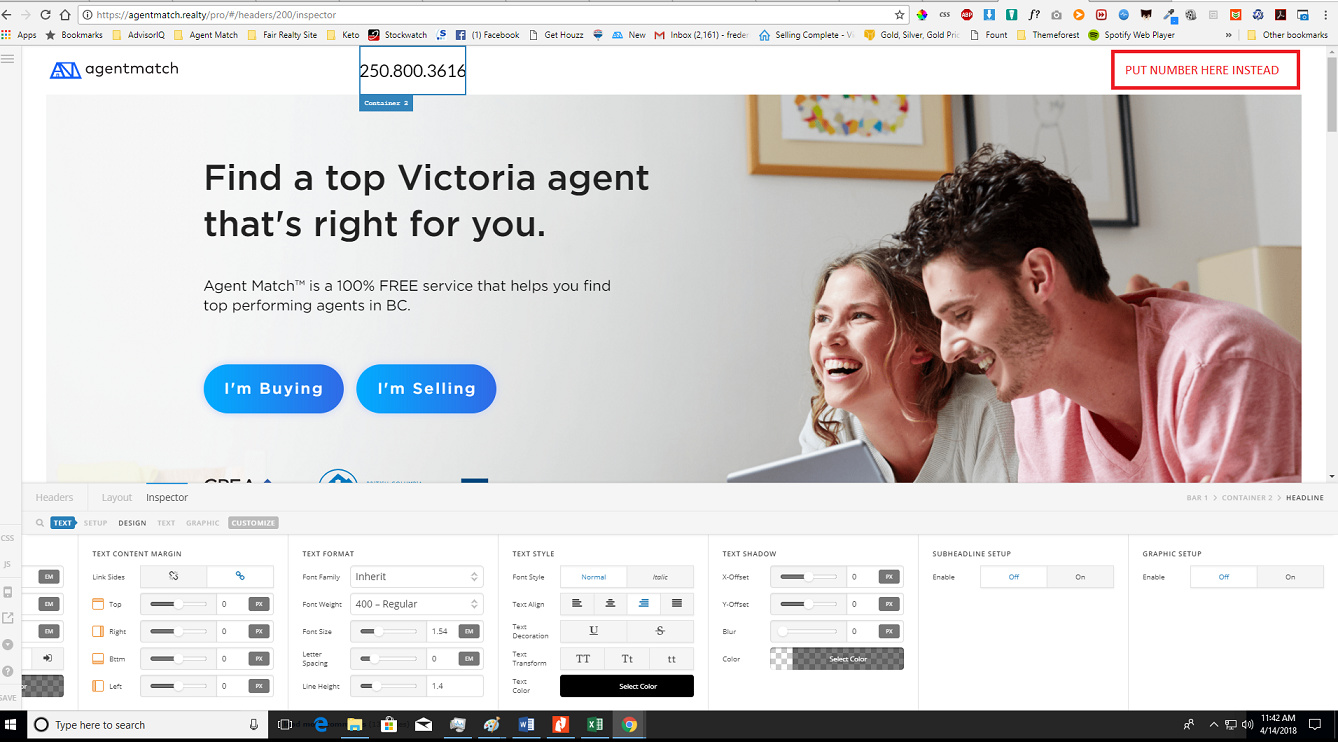The height and width of the screenshot is (742, 1338).
Task: Switch to the Layout tab
Action: click(x=116, y=497)
